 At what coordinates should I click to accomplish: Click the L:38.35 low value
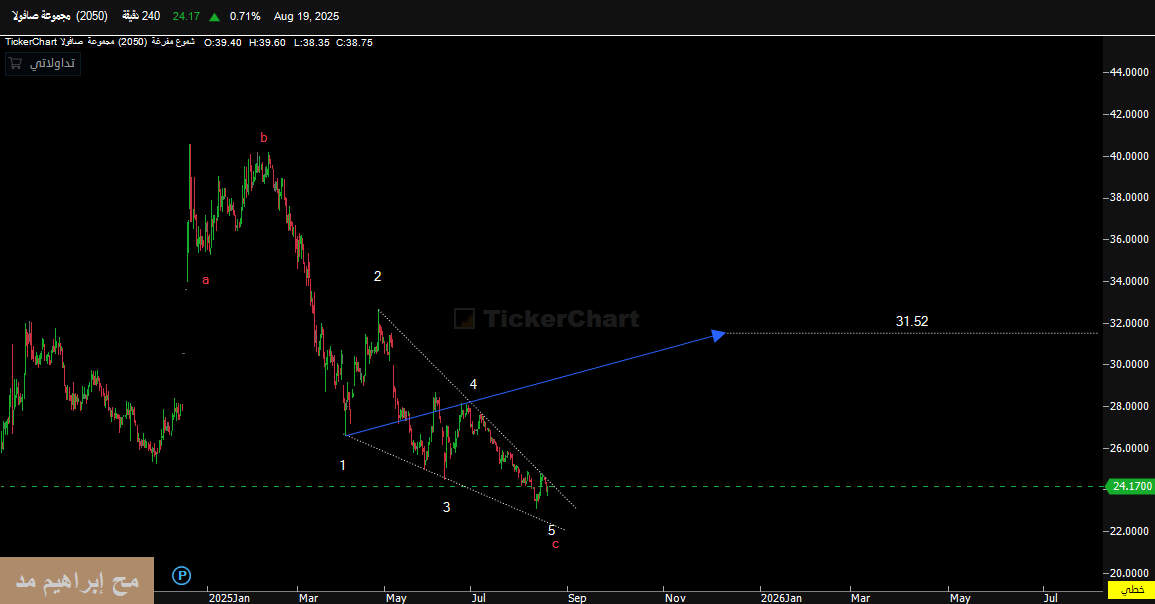(x=312, y=43)
